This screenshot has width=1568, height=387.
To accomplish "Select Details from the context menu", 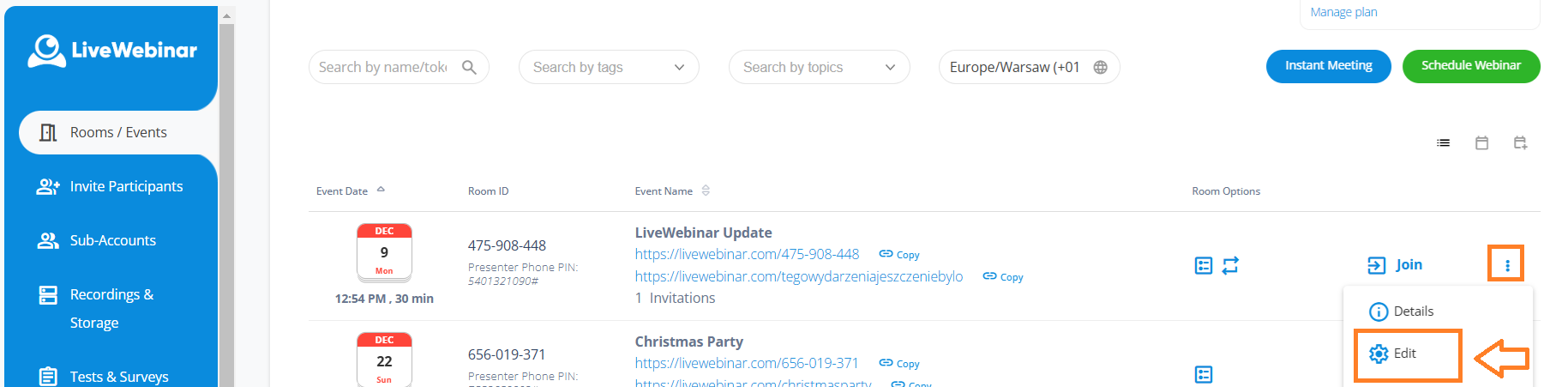I will (x=1412, y=311).
